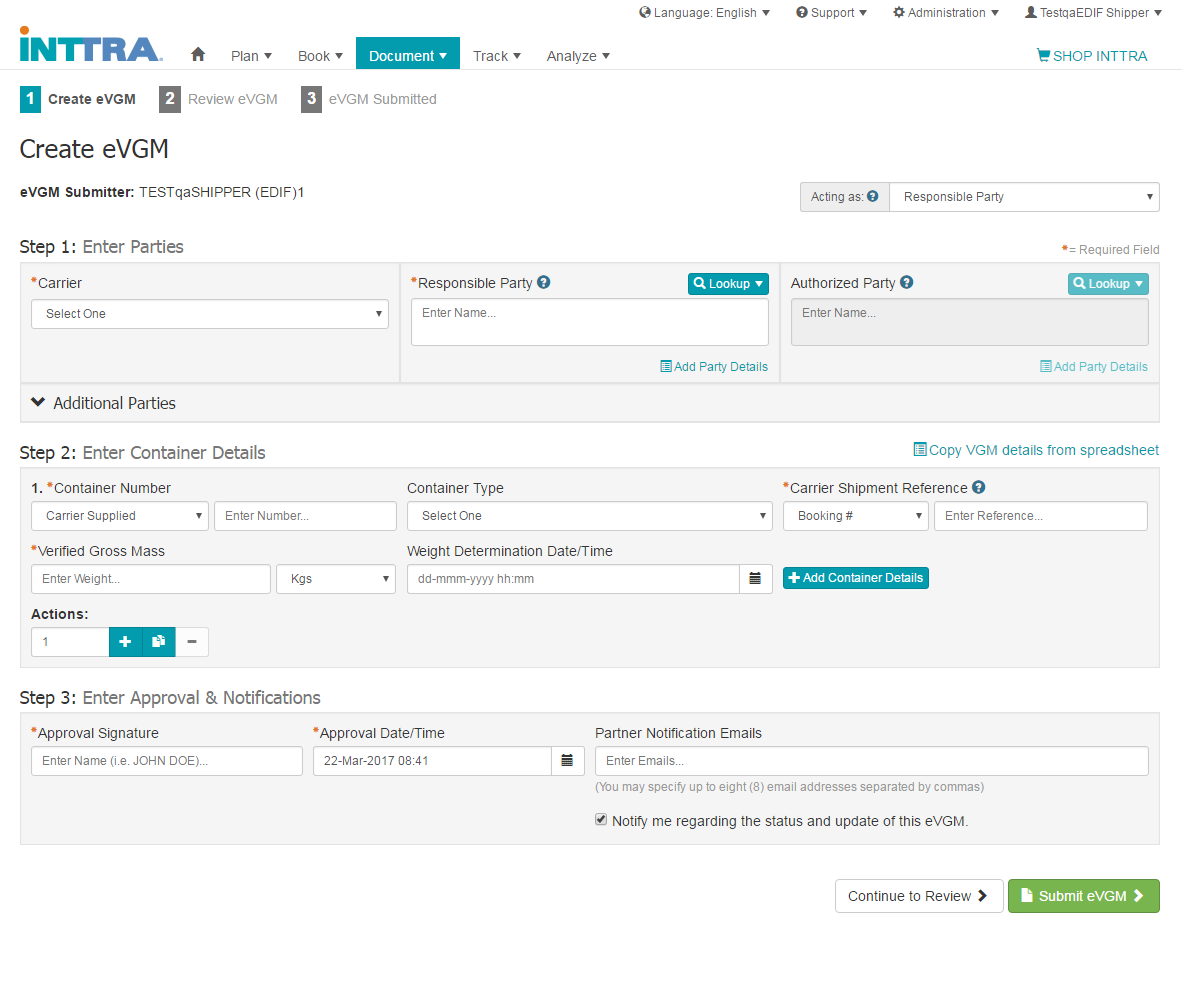
Task: Click Carrier Shipment Reference help icon
Action: pyautogui.click(x=979, y=488)
